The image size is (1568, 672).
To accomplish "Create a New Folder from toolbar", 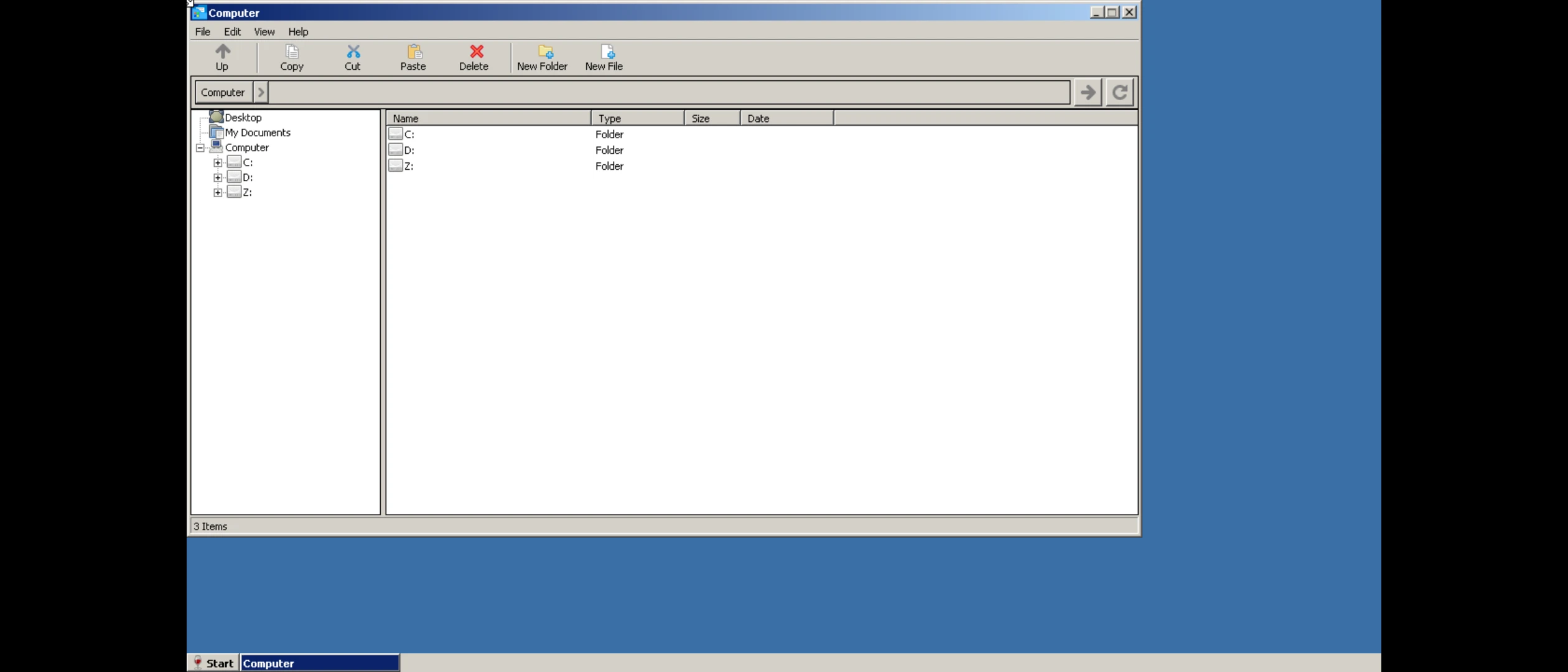I will (544, 52).
